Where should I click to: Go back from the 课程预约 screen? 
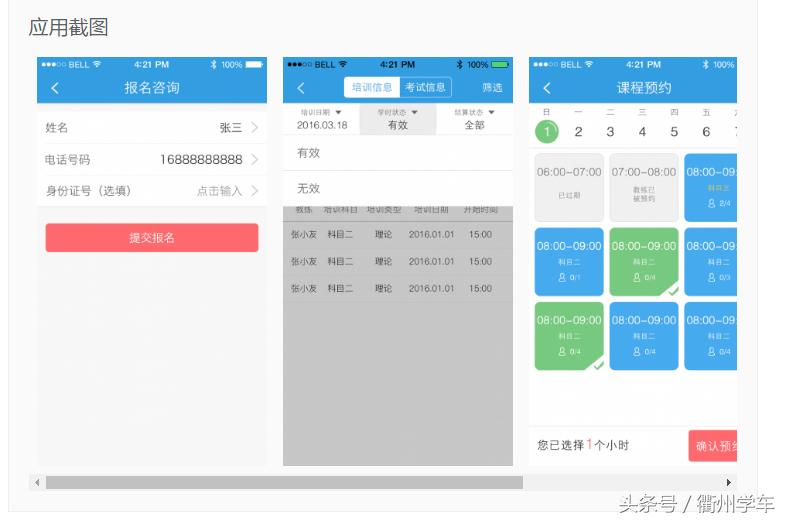(547, 88)
